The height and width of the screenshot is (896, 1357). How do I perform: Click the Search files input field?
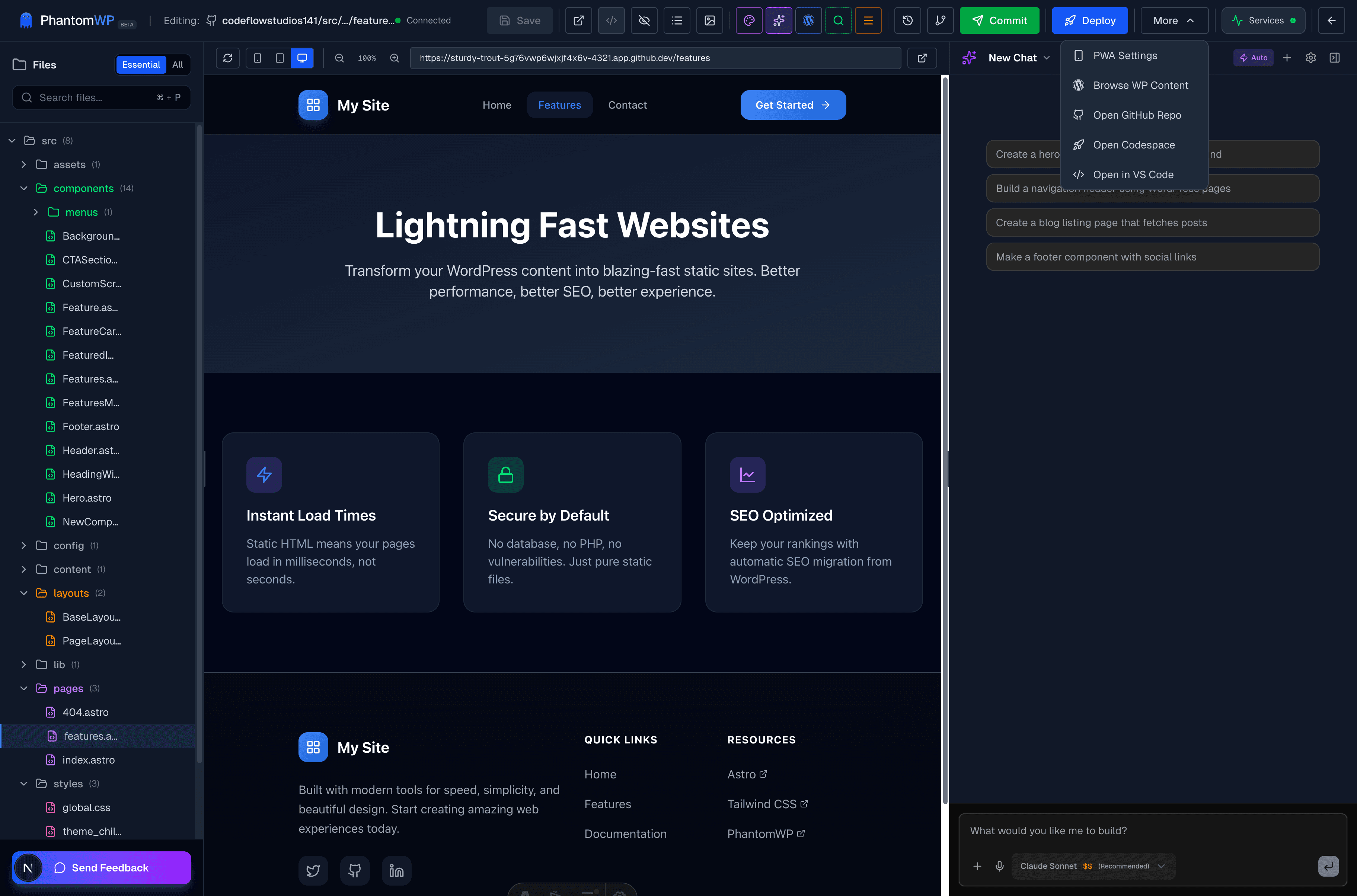[x=97, y=98]
